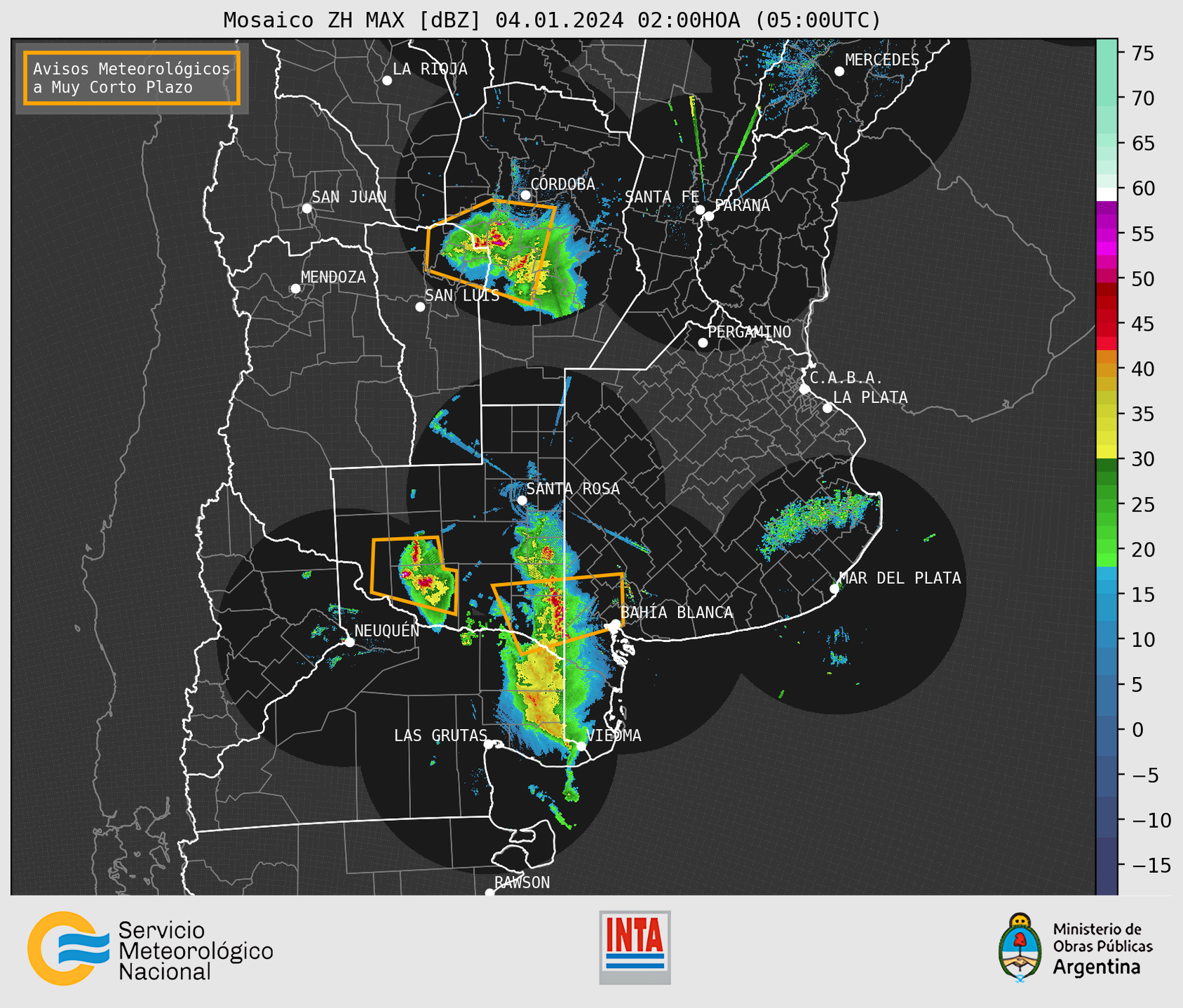The image size is (1183, 1008).
Task: Click the Servicio Meteorológico Nacional logo
Action: pos(150,949)
